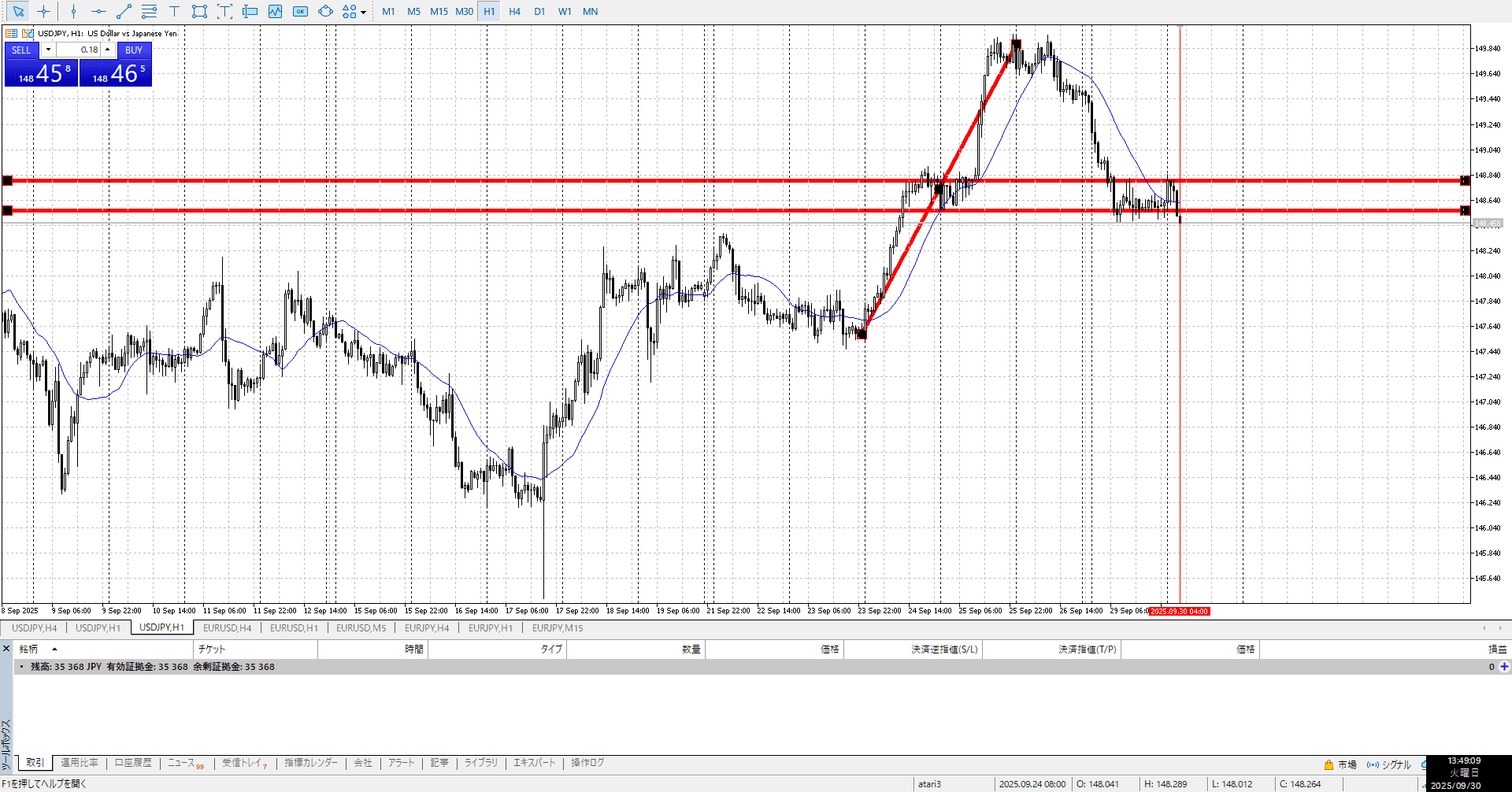Open the shapes tool dropdown arrow
This screenshot has width=1512, height=792.
pyautogui.click(x=363, y=13)
